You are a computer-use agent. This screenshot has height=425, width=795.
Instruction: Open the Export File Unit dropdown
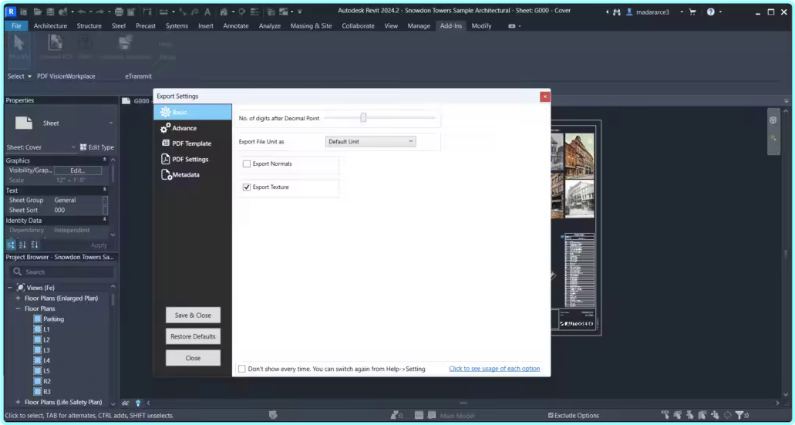click(x=370, y=141)
